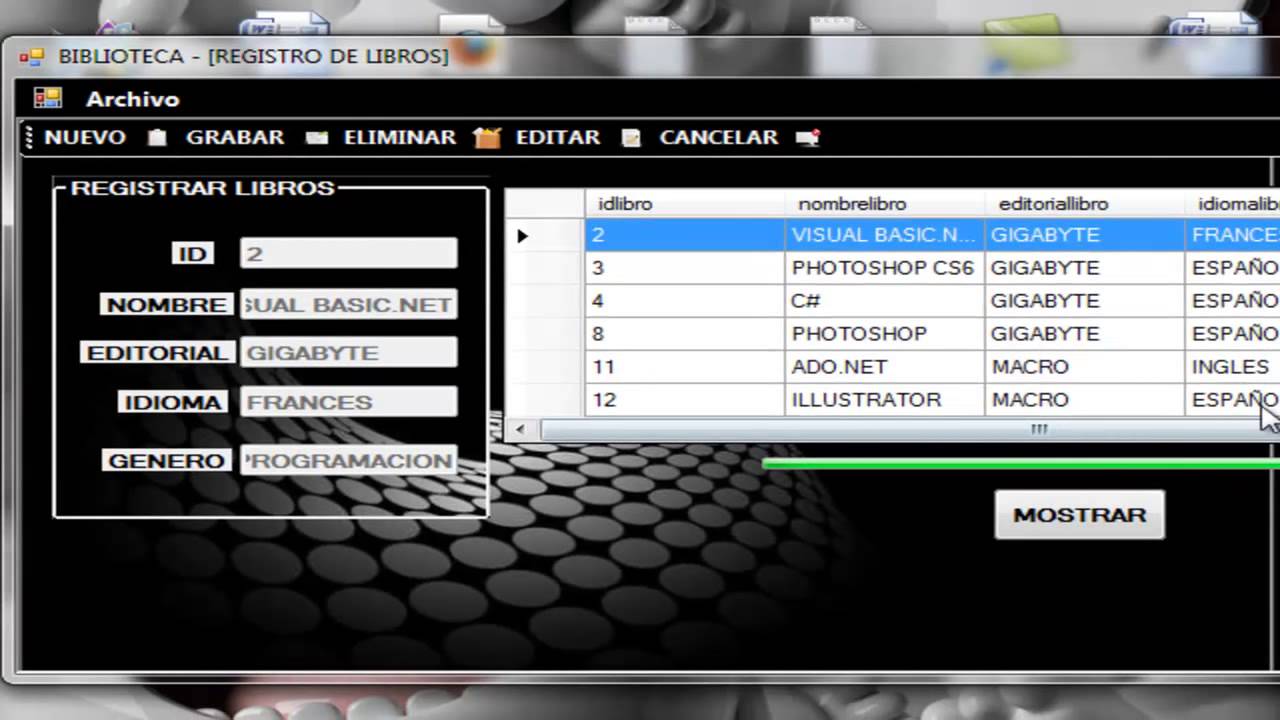Click CANCELAR in the toolbar

[x=718, y=137]
